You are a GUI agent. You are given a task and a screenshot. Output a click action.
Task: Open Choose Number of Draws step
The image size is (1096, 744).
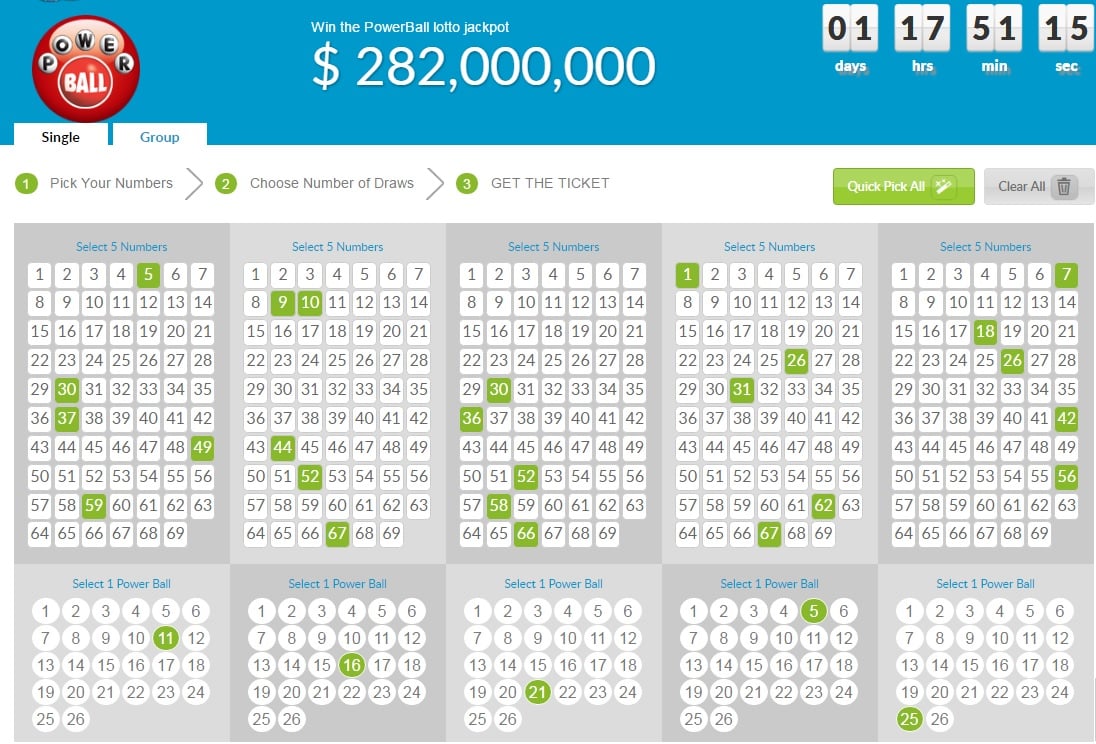pyautogui.click(x=331, y=183)
